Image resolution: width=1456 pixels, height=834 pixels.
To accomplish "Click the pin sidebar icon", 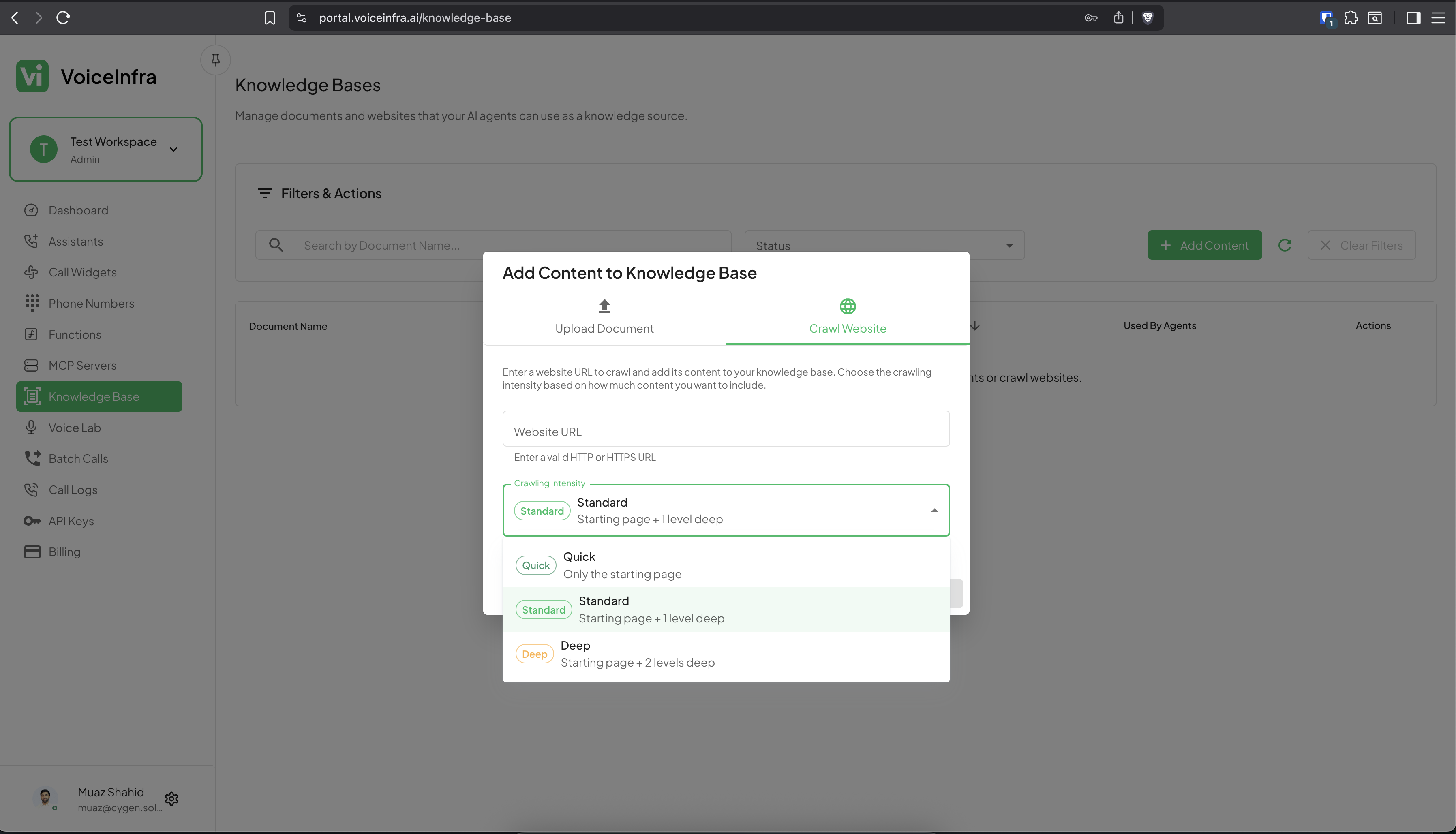I will pos(215,60).
